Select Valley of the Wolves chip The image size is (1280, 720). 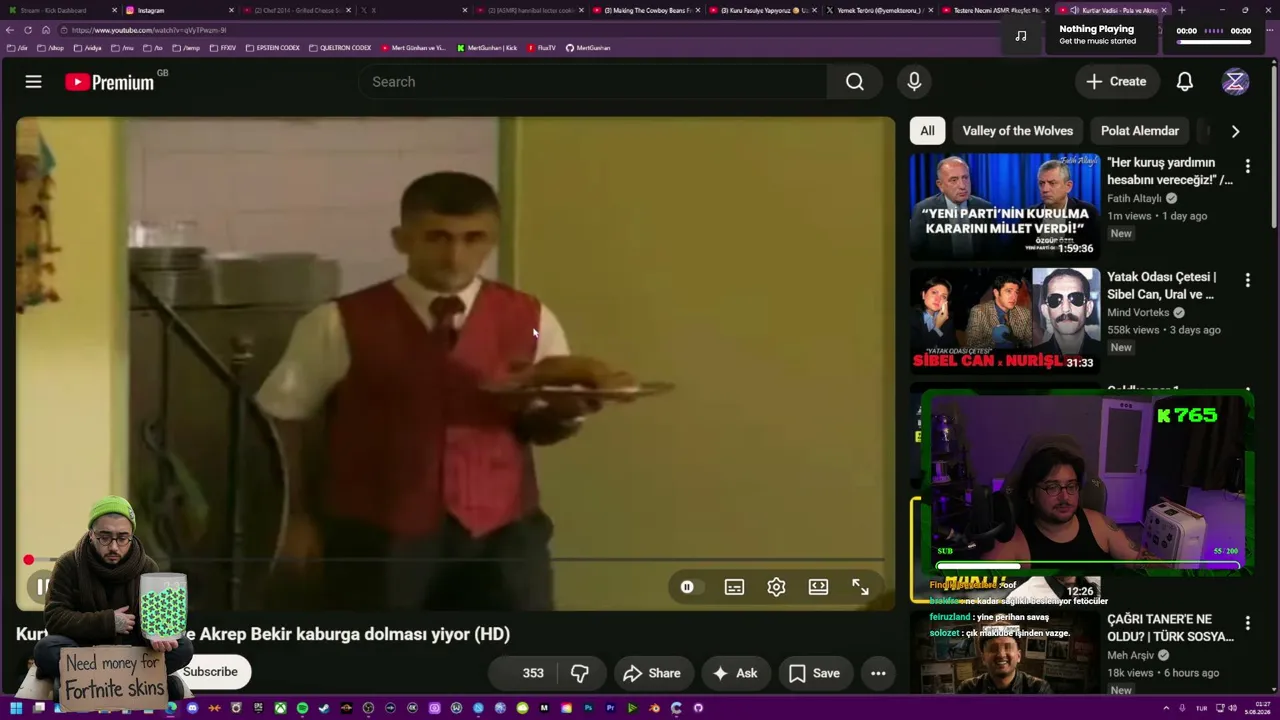pos(1017,131)
